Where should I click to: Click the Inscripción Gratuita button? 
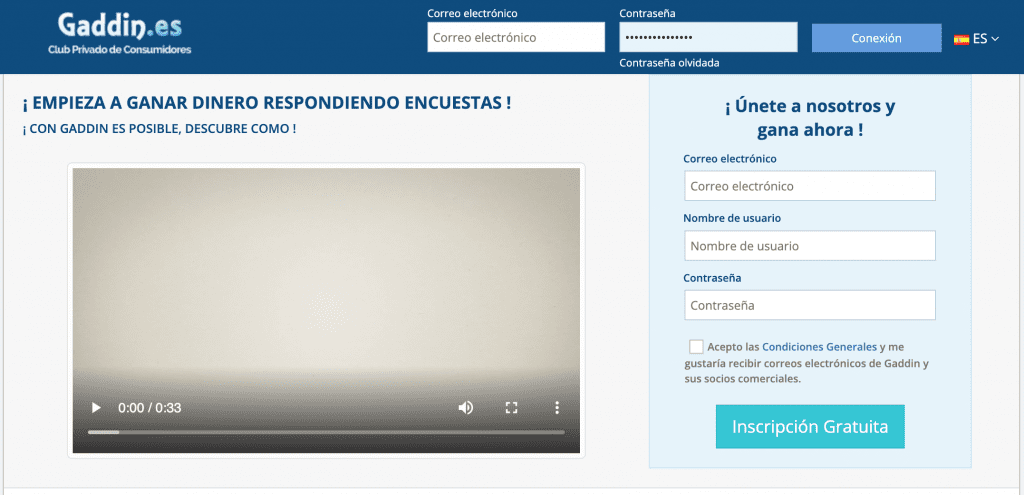click(810, 427)
